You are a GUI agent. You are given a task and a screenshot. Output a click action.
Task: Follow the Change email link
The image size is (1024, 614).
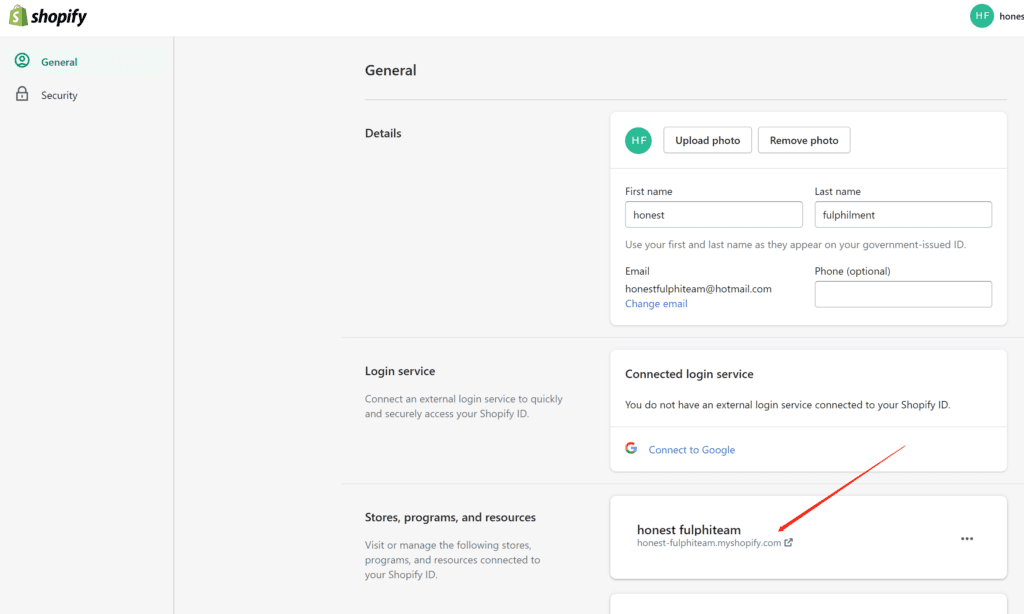[x=656, y=304]
